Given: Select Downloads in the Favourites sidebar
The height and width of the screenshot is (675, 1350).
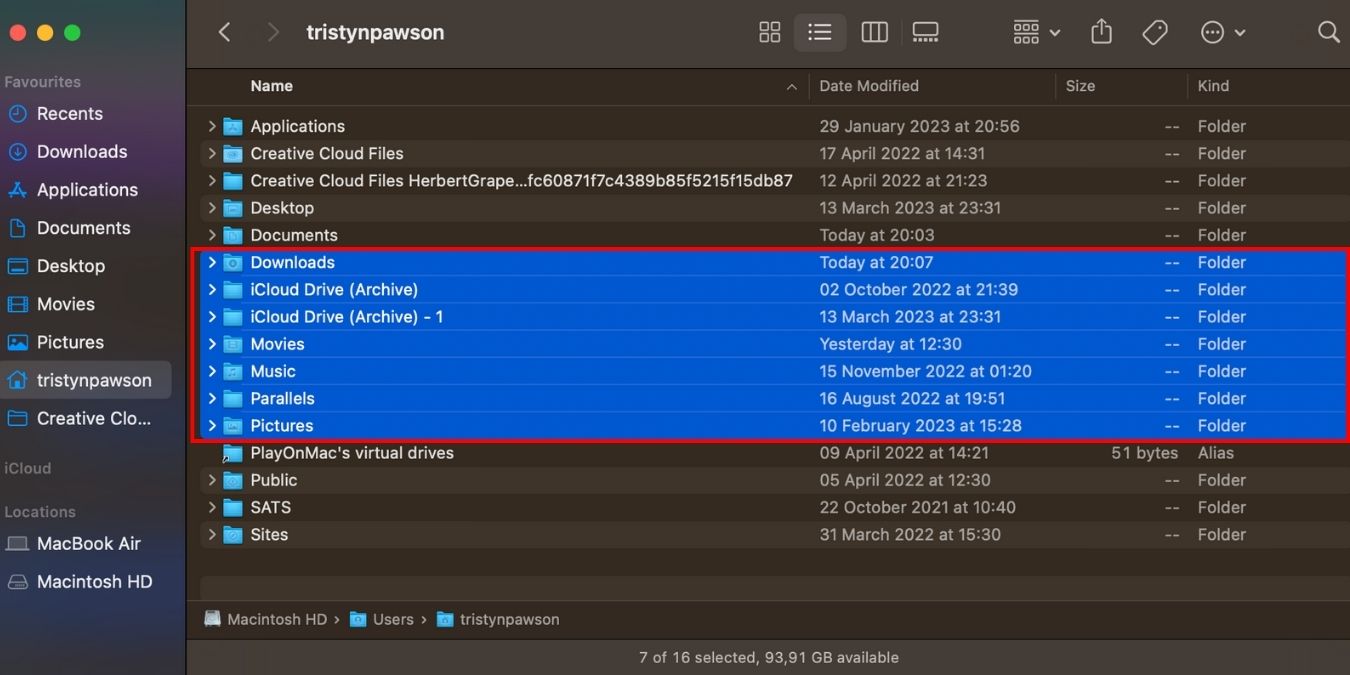Looking at the screenshot, I should 81,151.
